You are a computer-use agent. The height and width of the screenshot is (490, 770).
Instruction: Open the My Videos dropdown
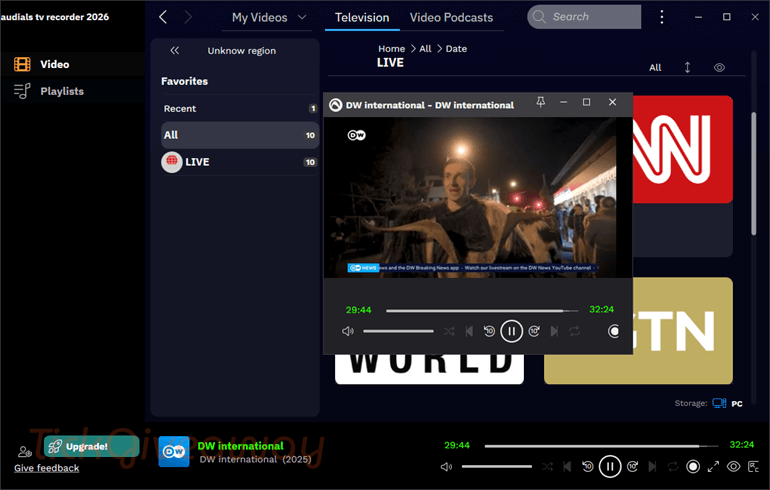coord(269,17)
